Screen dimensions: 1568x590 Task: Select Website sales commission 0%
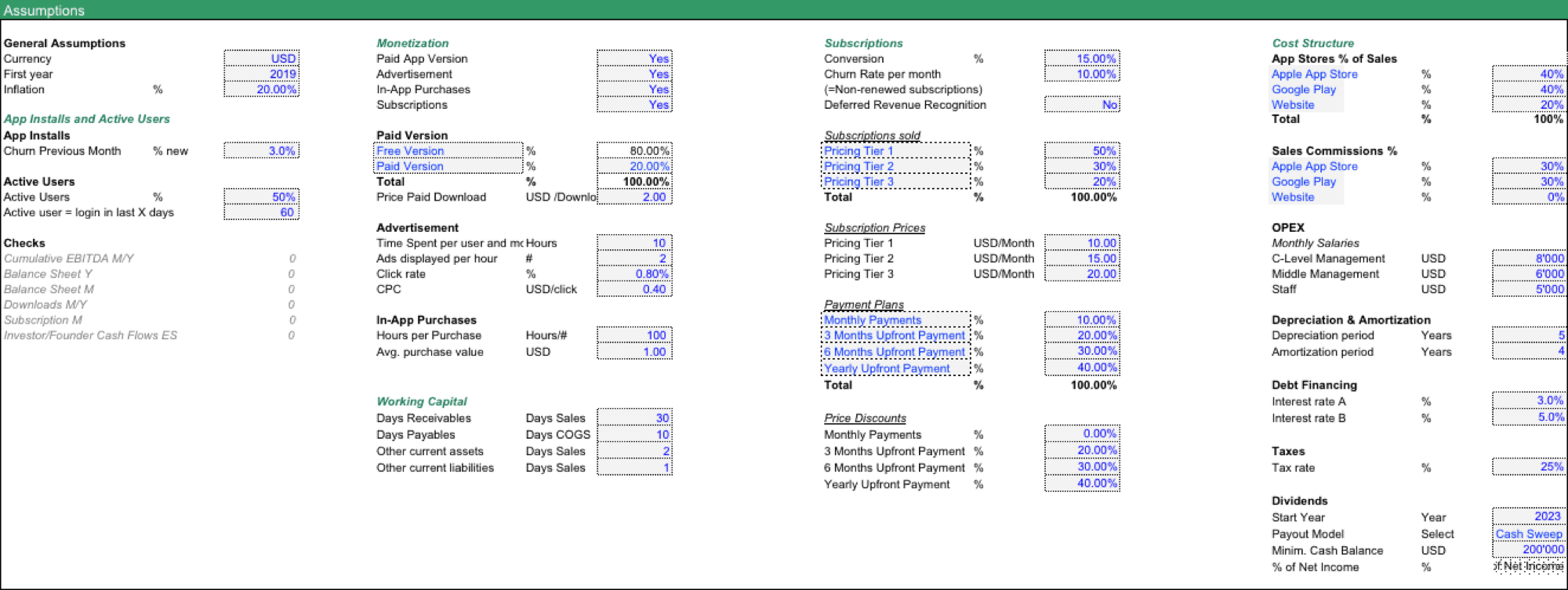pyautogui.click(x=1529, y=197)
